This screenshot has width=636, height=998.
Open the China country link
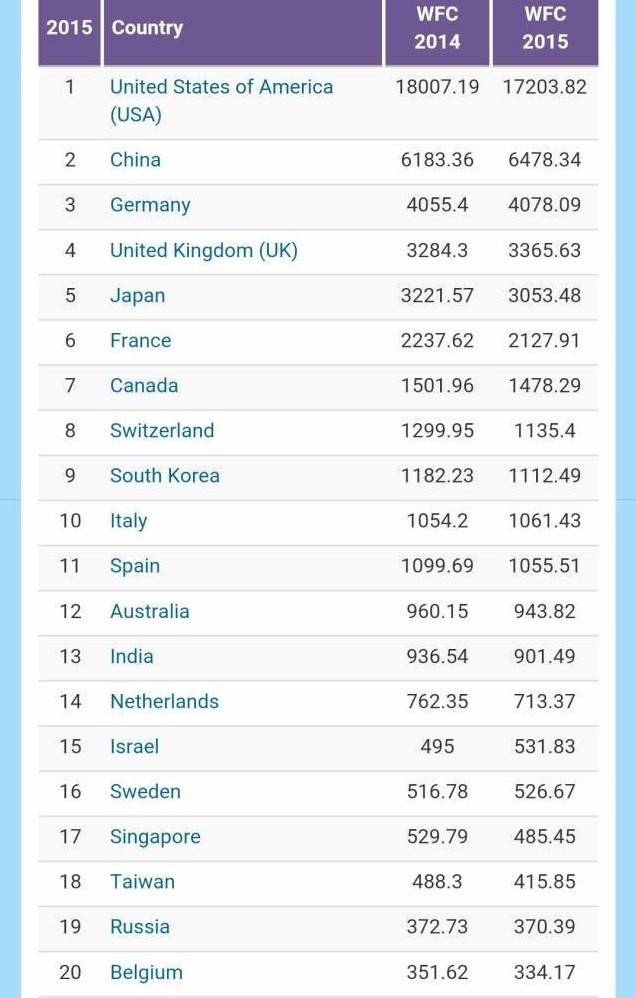(x=135, y=159)
